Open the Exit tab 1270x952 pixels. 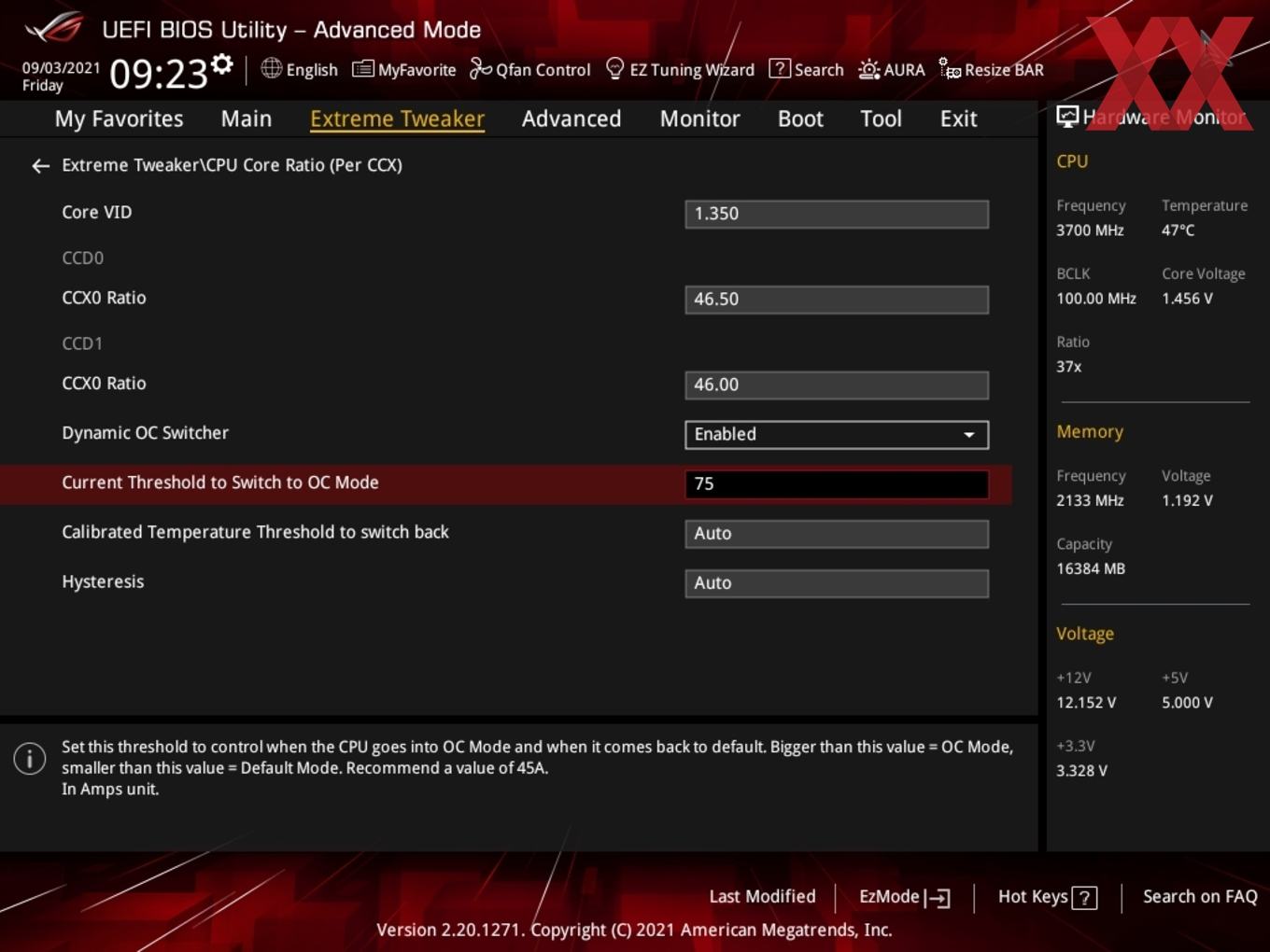tap(958, 119)
